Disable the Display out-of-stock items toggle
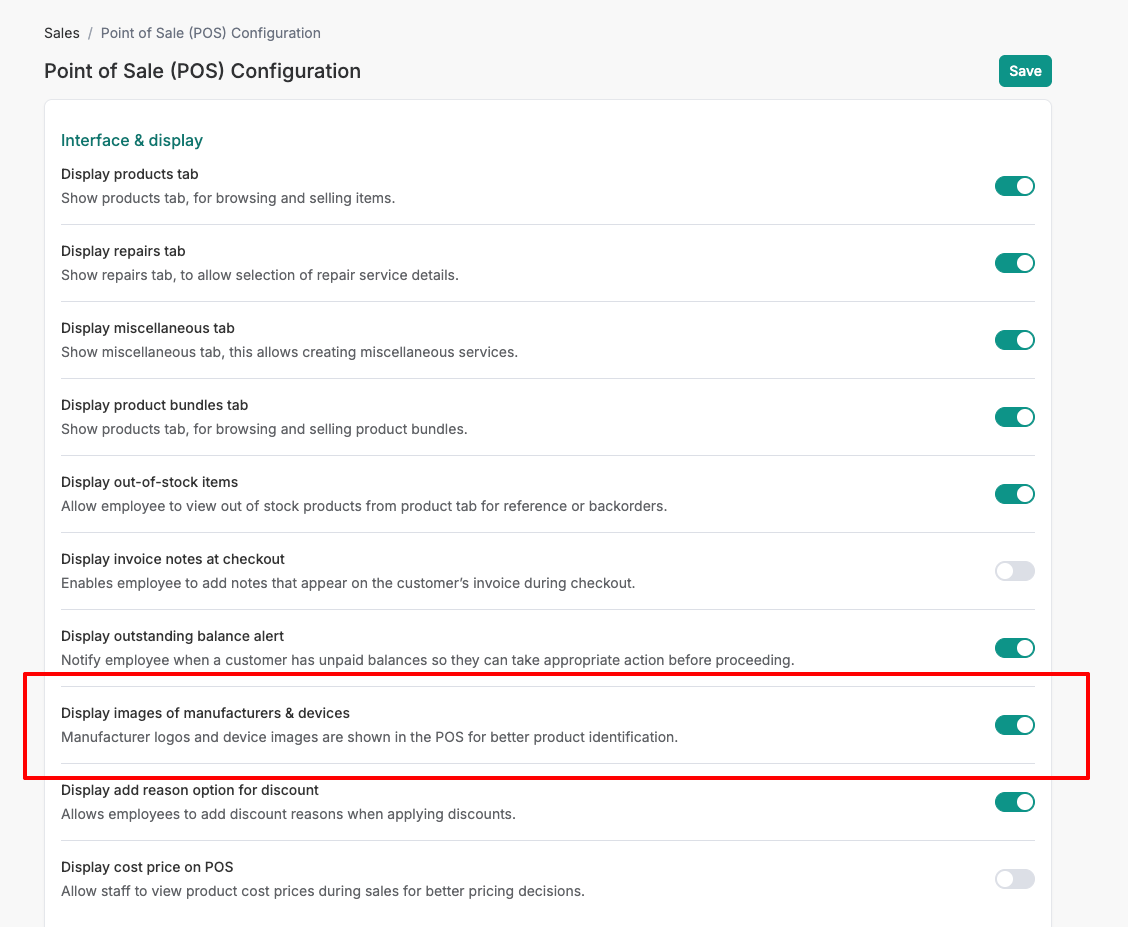This screenshot has height=927, width=1128. coord(1014,494)
